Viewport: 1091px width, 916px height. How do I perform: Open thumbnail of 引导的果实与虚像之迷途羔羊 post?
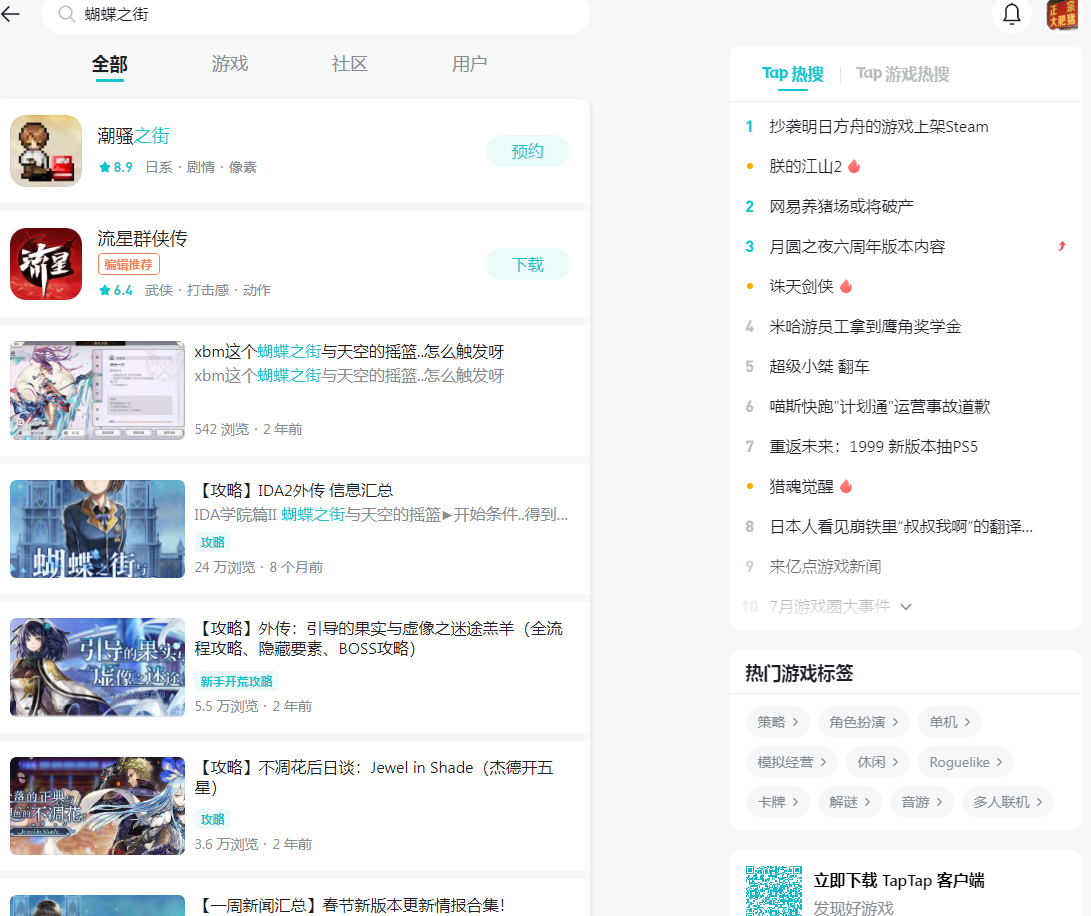coord(97,668)
